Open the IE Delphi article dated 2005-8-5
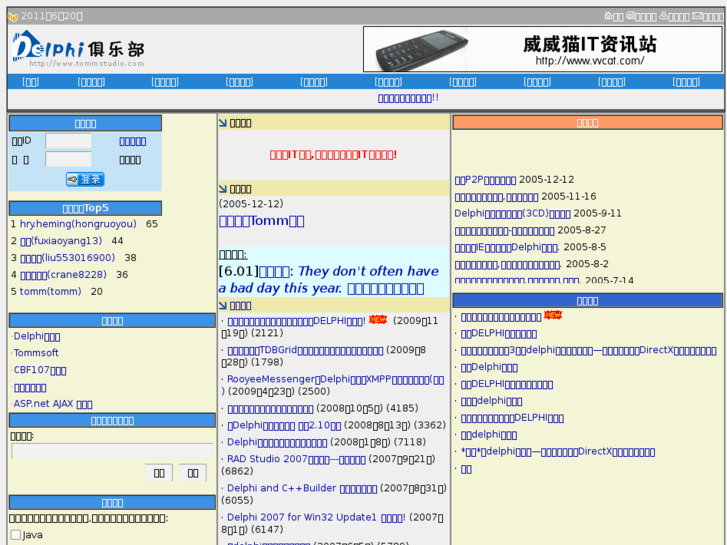The width and height of the screenshot is (727, 545). tap(507, 248)
